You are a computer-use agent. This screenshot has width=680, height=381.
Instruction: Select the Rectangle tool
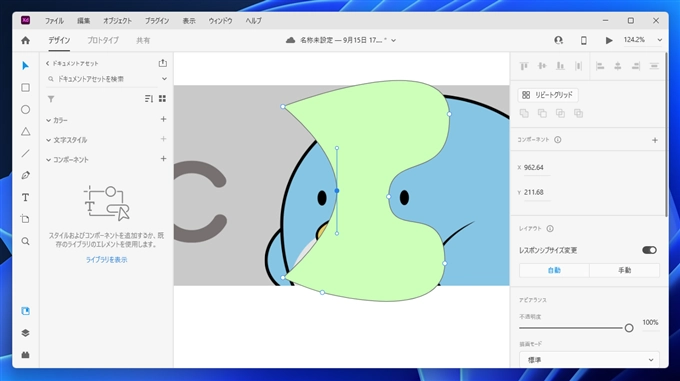(26, 88)
